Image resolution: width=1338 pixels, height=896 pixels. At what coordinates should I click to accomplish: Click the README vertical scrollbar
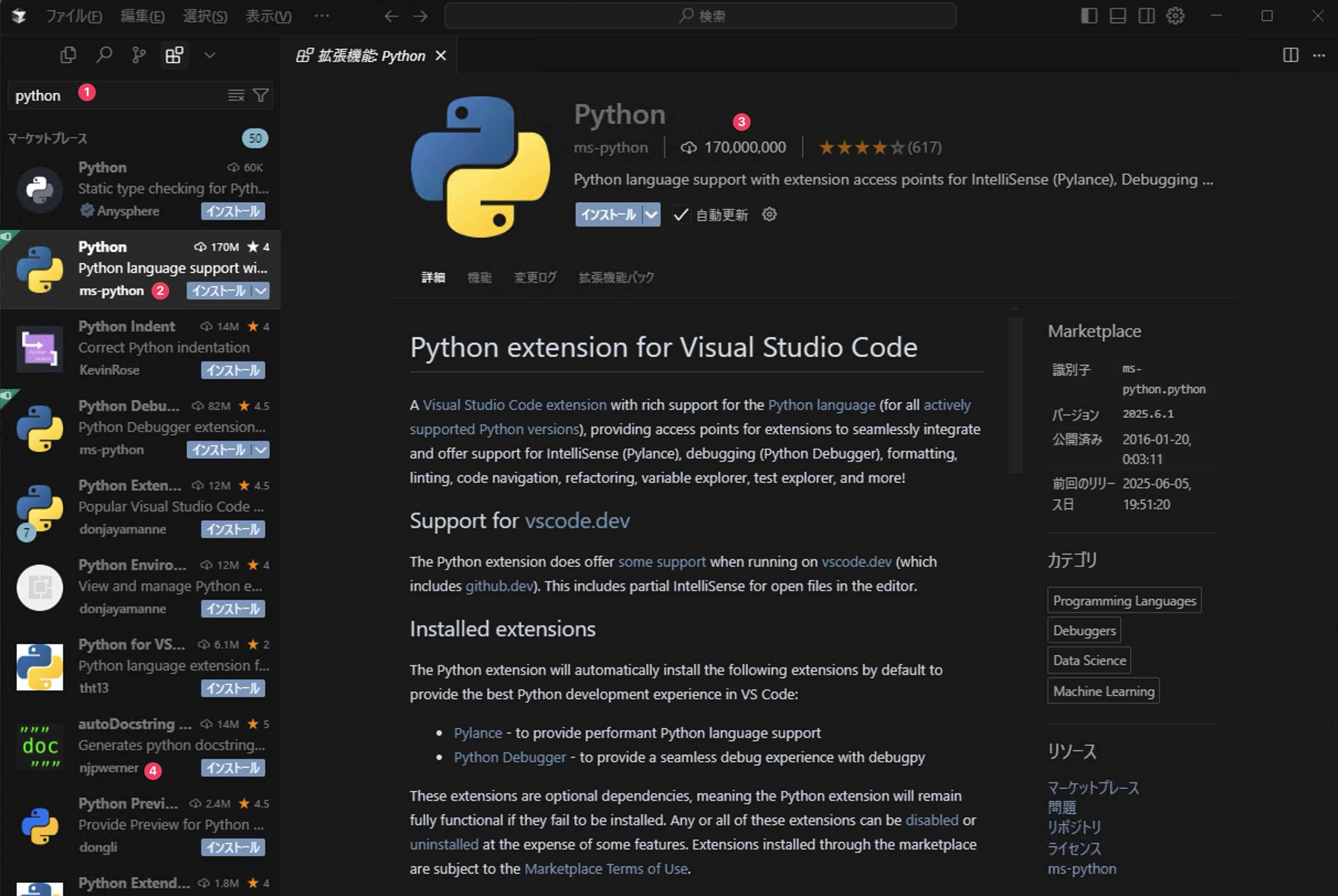1015,395
